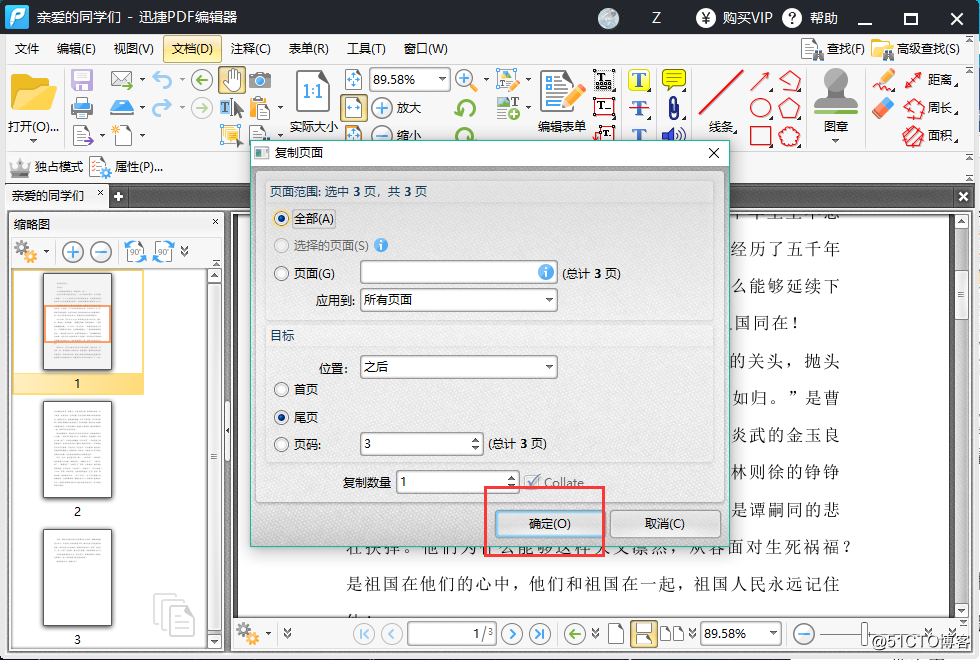The width and height of the screenshot is (980, 660).
Task: Click thumbnail panel zoom in plus icon
Action: pyautogui.click(x=72, y=252)
